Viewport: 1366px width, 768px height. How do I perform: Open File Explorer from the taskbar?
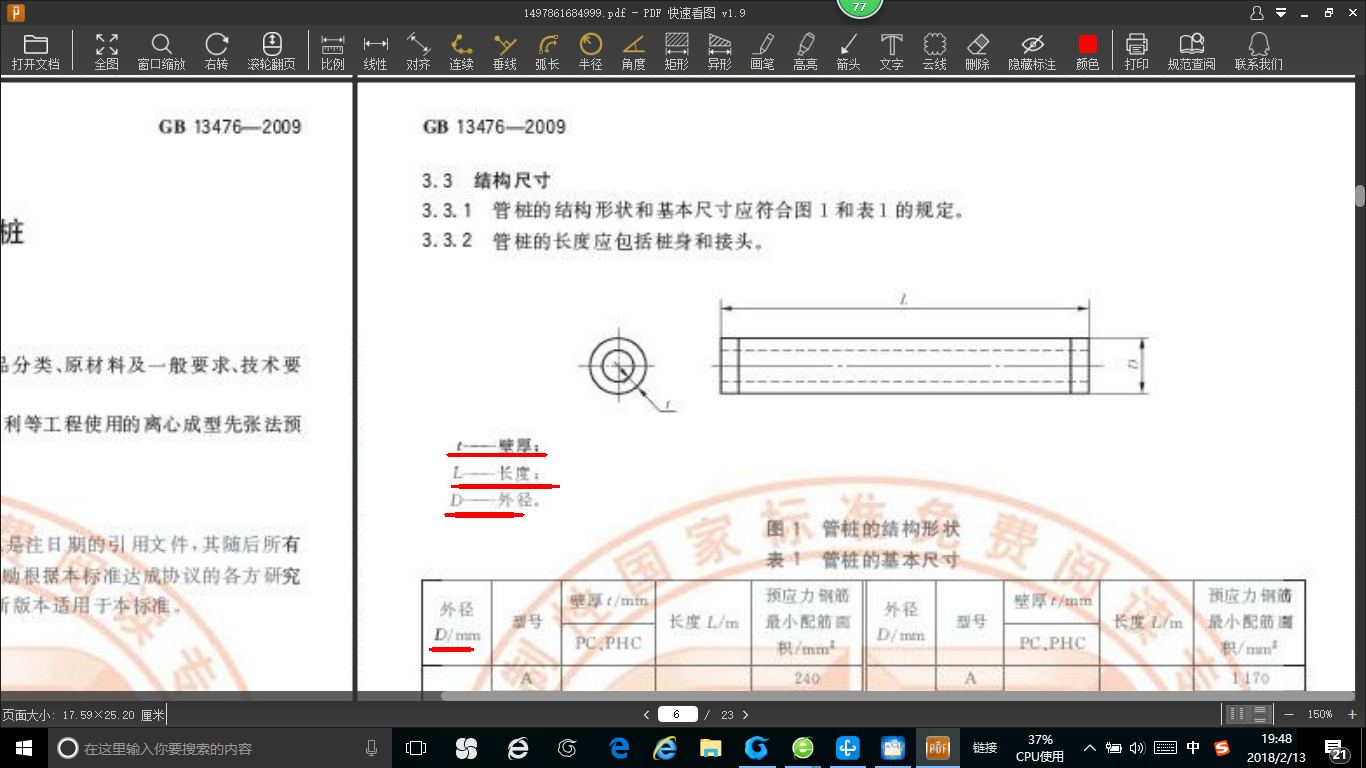coord(711,748)
